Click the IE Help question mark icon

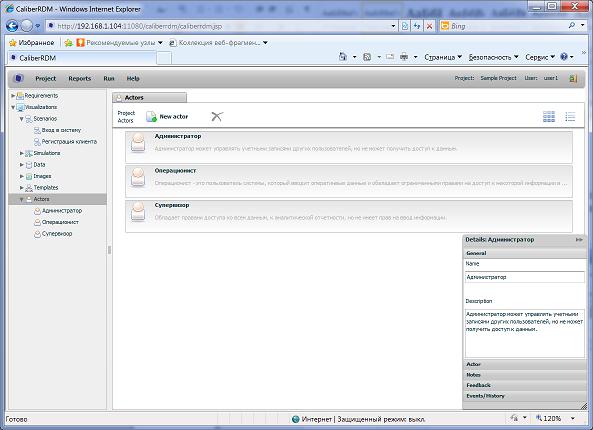(x=564, y=57)
